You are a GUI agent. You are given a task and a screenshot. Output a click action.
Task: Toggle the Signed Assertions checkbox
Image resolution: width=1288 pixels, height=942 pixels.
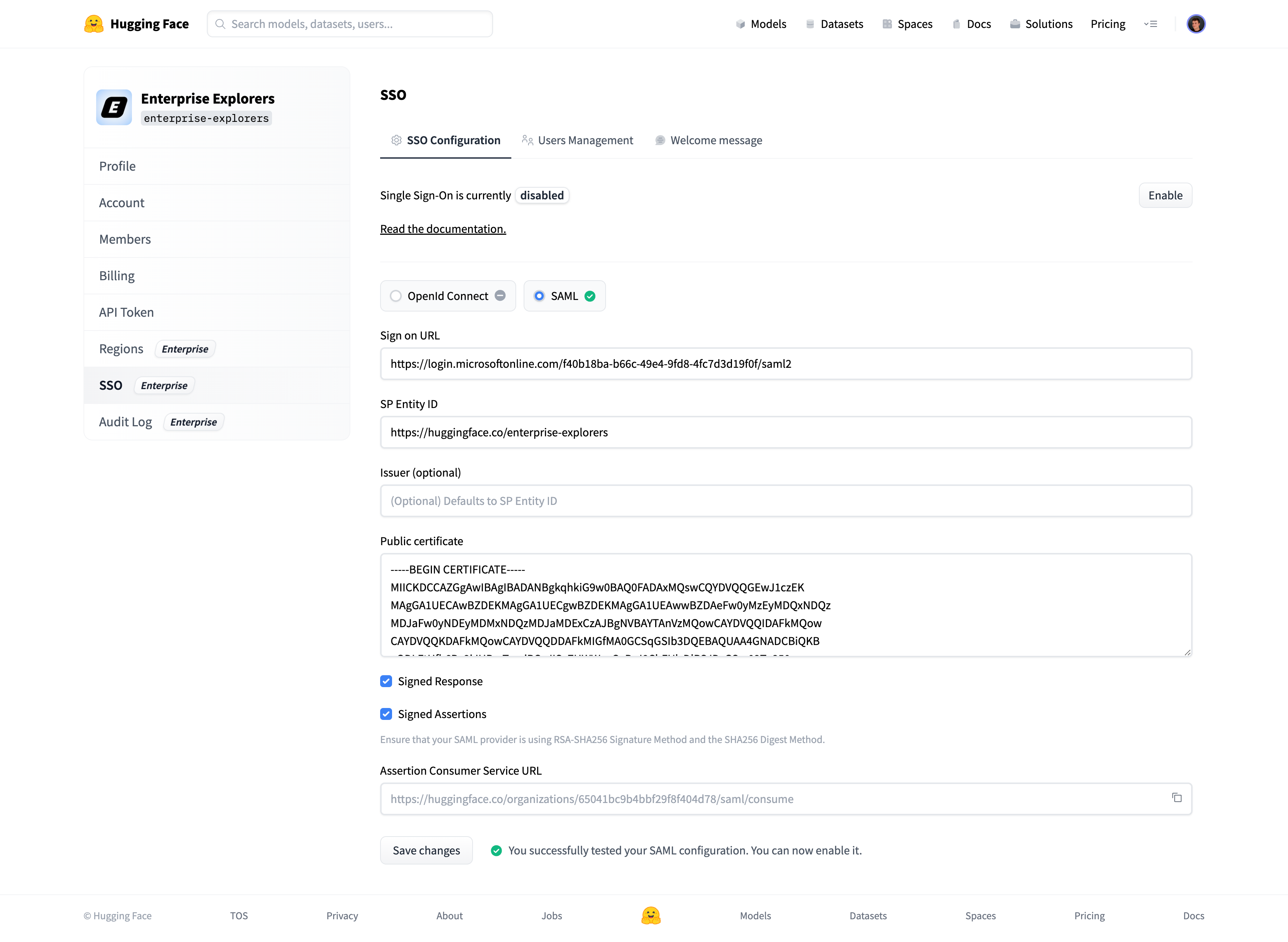point(386,714)
